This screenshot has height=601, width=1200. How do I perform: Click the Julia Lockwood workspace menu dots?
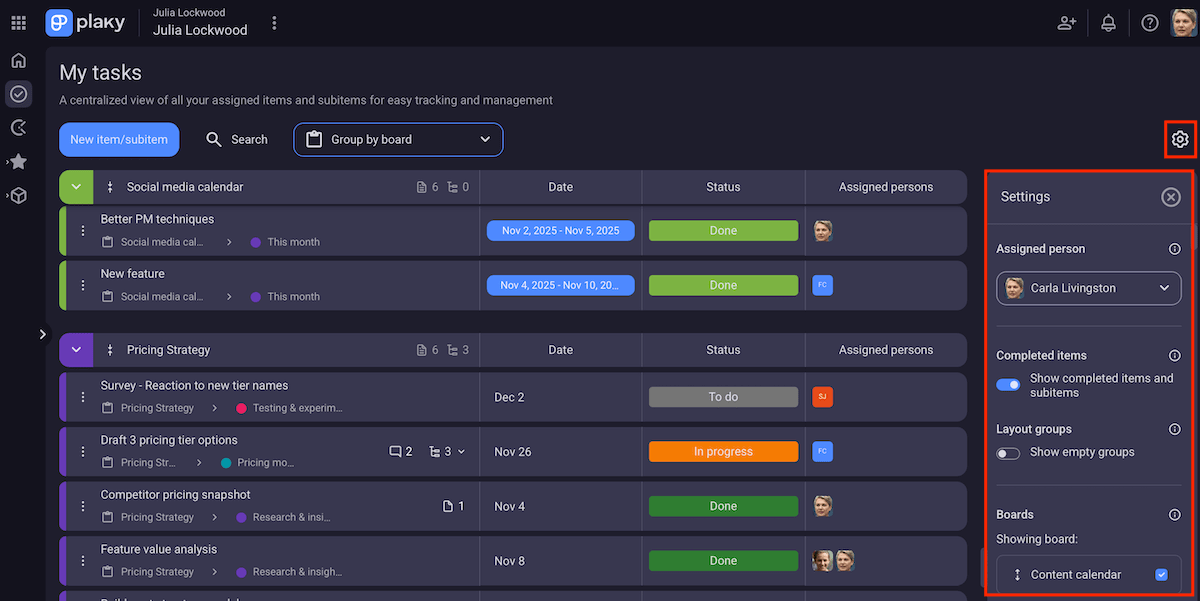coord(274,22)
